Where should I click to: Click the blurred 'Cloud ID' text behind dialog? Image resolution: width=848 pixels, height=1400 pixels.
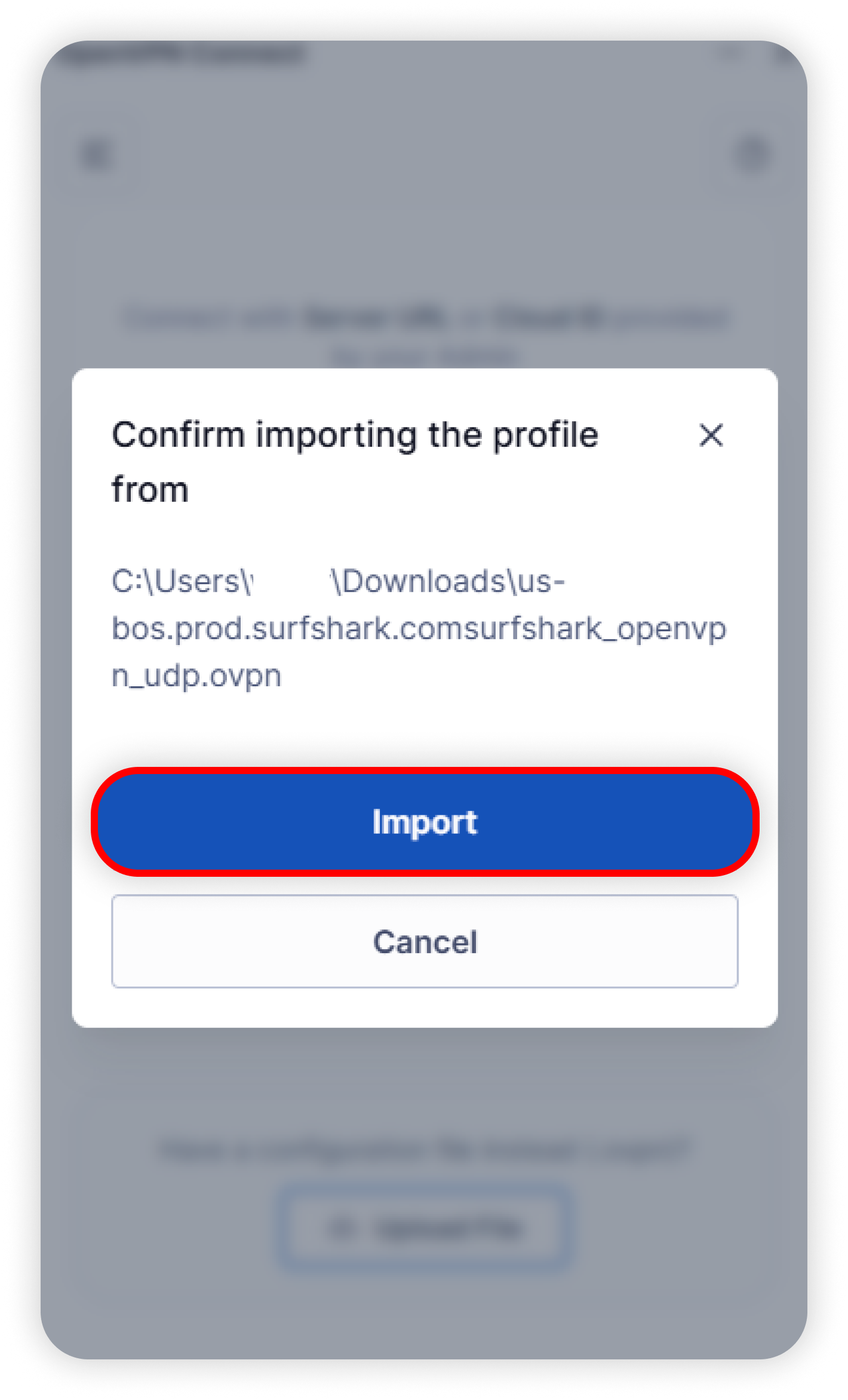546,318
